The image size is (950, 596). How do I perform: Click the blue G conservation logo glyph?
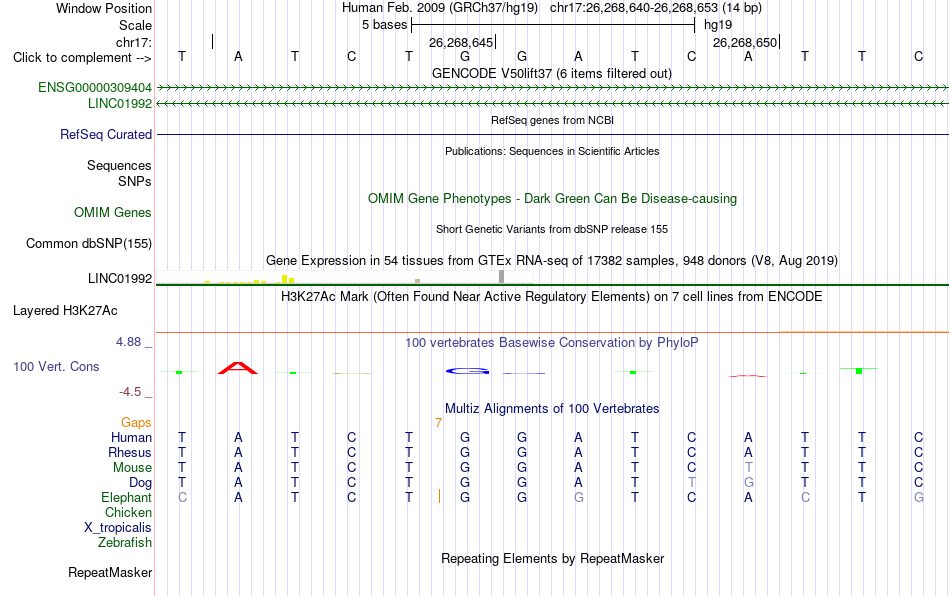[x=468, y=371]
